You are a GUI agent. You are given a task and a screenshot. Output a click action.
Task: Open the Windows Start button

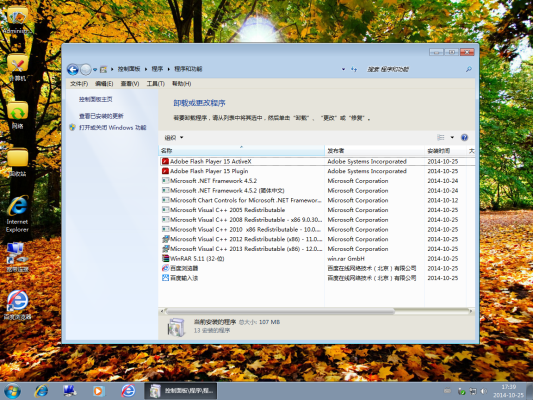(x=12, y=391)
